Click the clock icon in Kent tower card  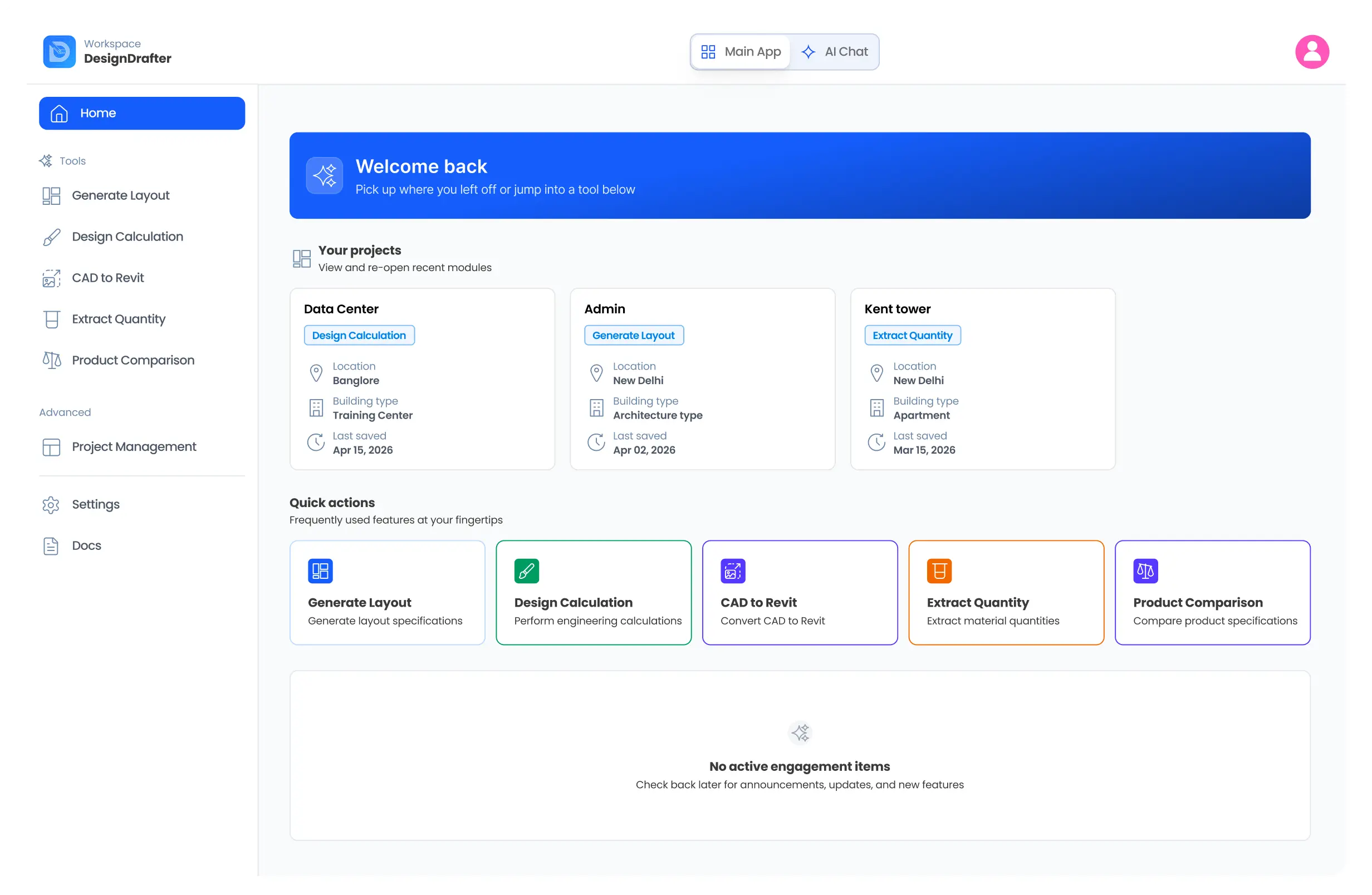[x=876, y=442]
